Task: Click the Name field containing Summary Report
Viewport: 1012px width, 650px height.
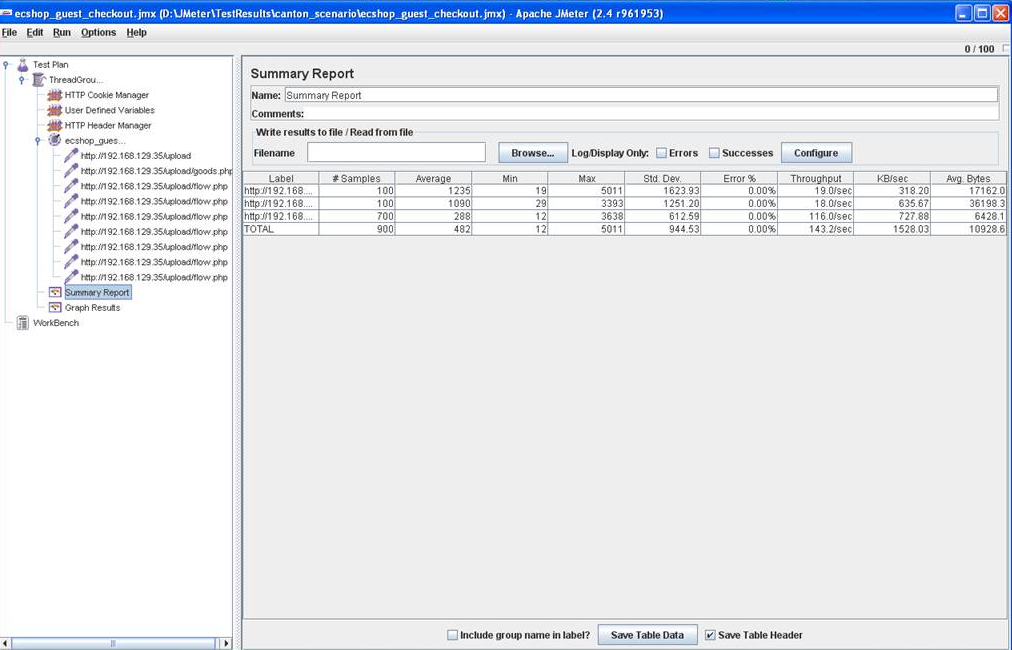Action: click(x=641, y=96)
